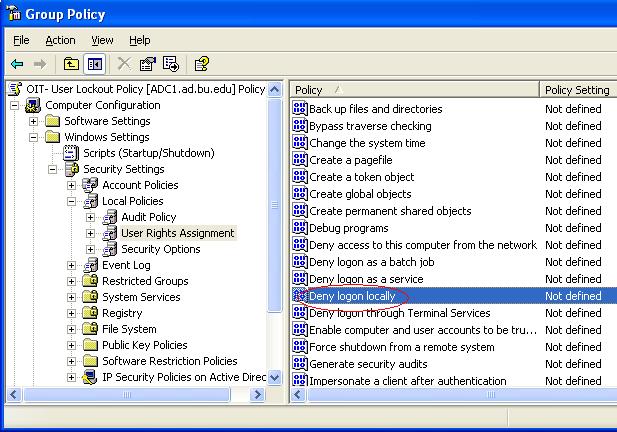This screenshot has height=432, width=617.
Task: Collapse the Security Settings node
Action: pyautogui.click(x=52, y=169)
